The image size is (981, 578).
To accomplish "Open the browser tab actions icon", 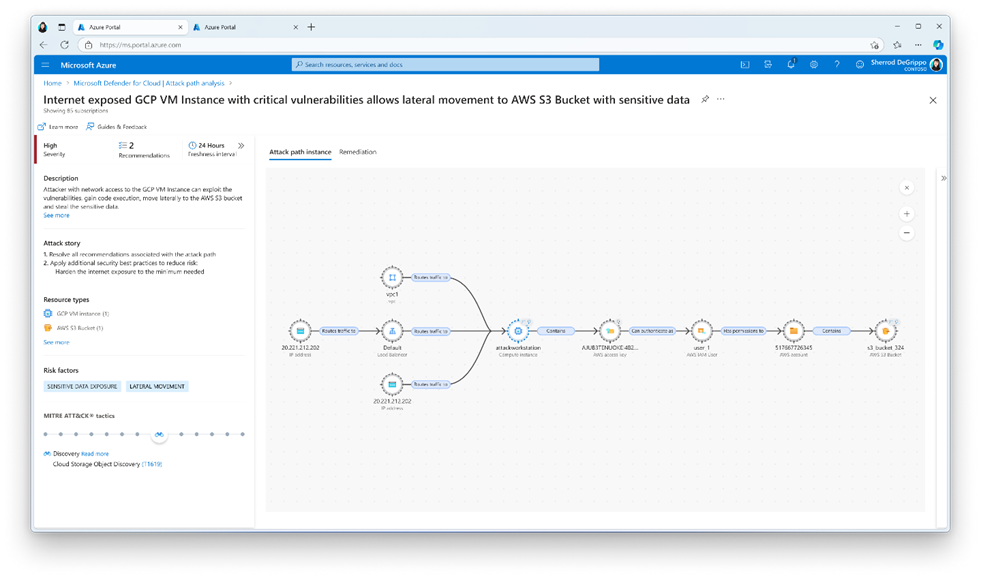I will click(x=61, y=28).
